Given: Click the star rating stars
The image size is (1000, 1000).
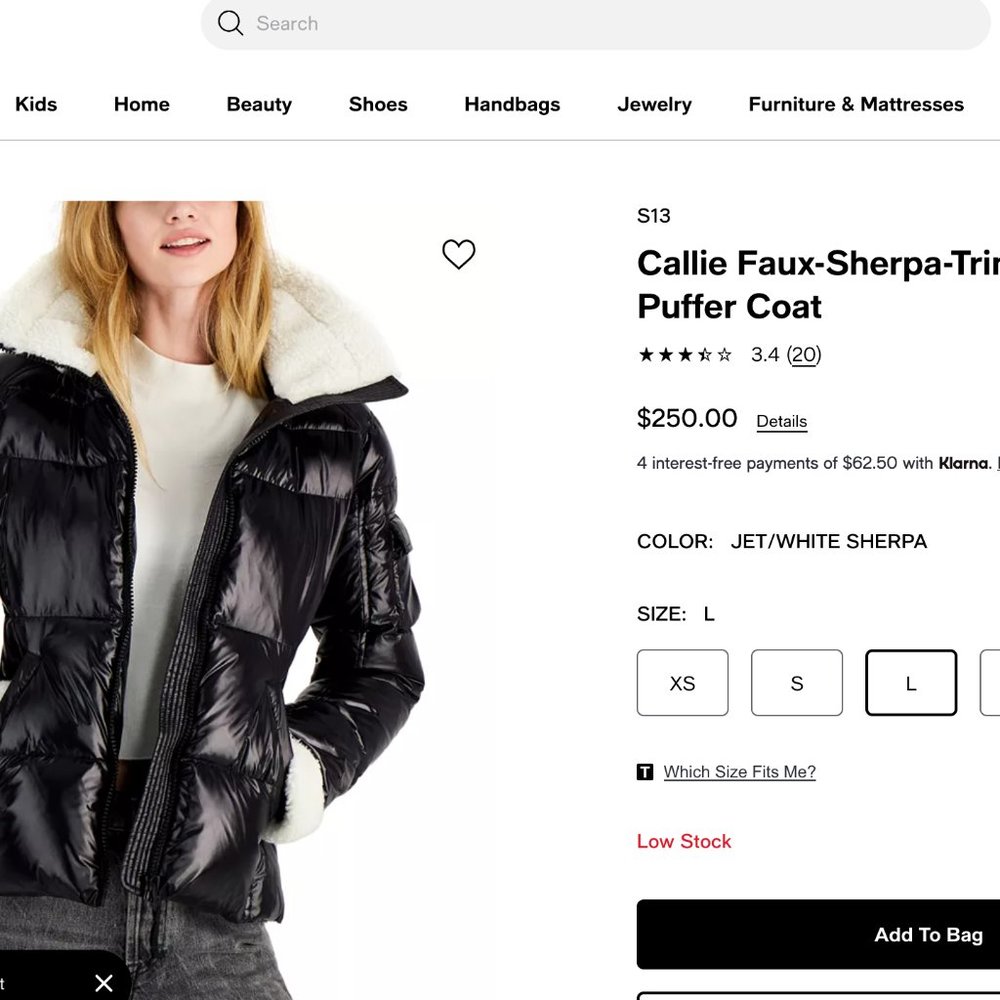Looking at the screenshot, I should (x=684, y=354).
